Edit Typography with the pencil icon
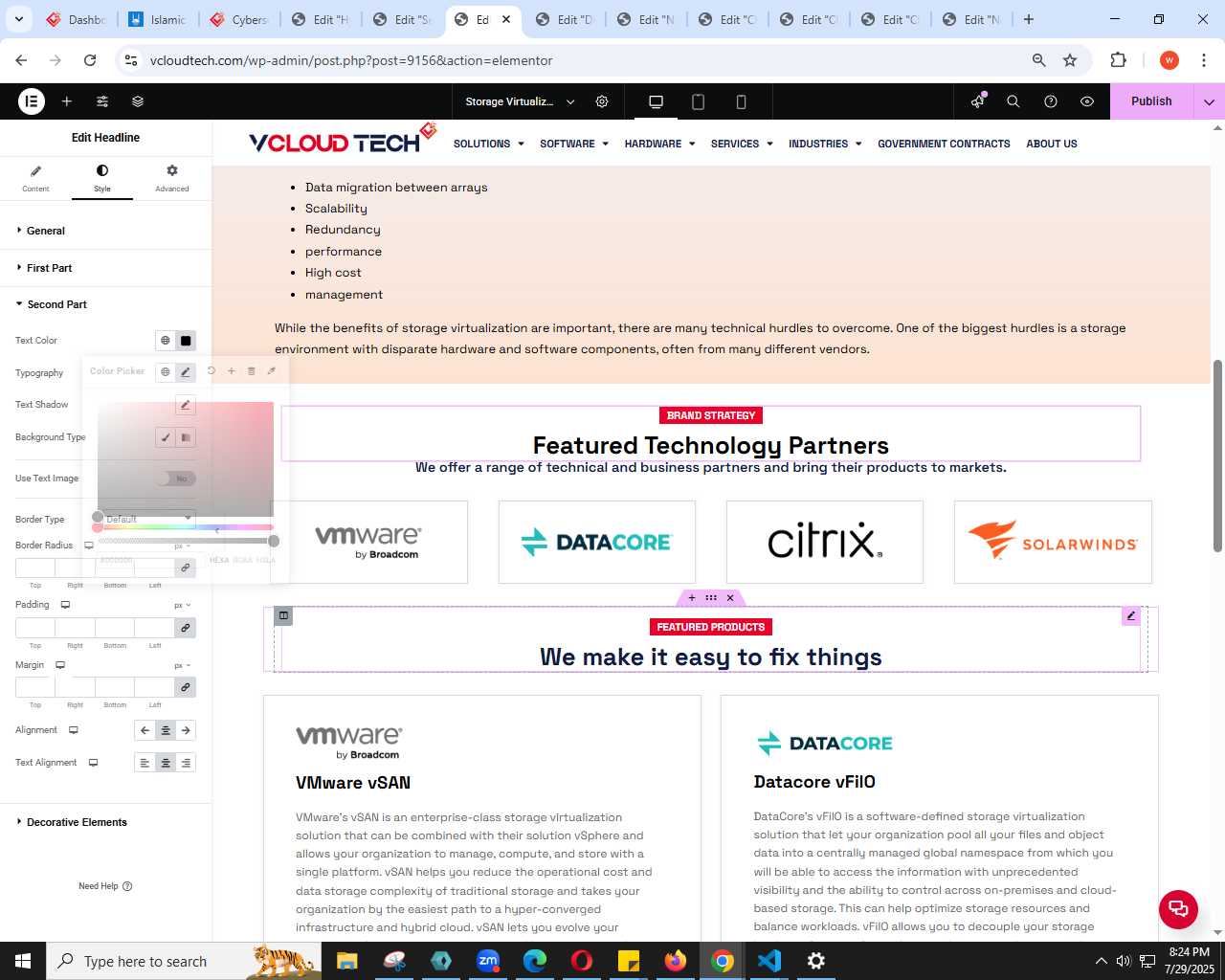 point(186,372)
